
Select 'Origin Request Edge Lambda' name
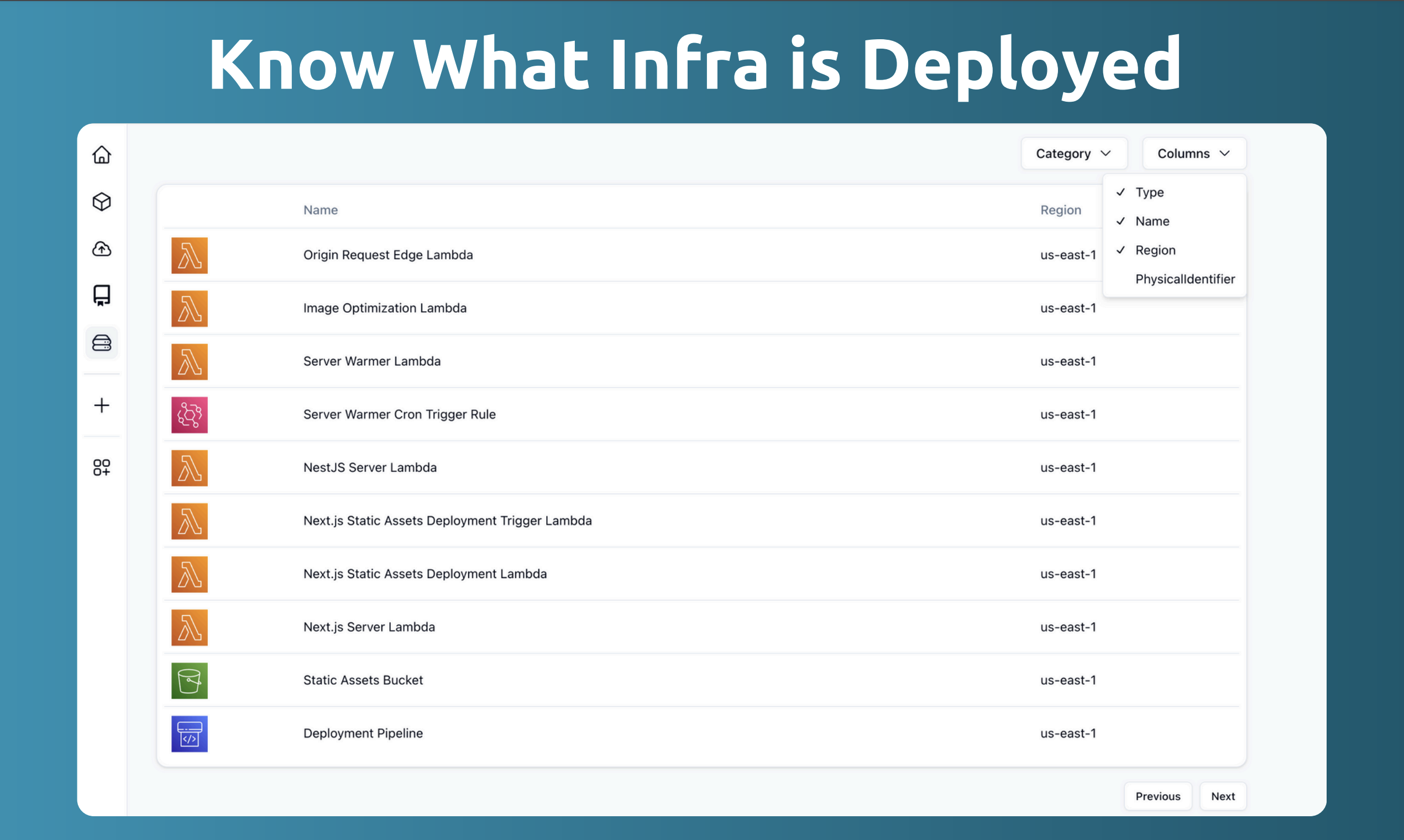[x=388, y=255]
